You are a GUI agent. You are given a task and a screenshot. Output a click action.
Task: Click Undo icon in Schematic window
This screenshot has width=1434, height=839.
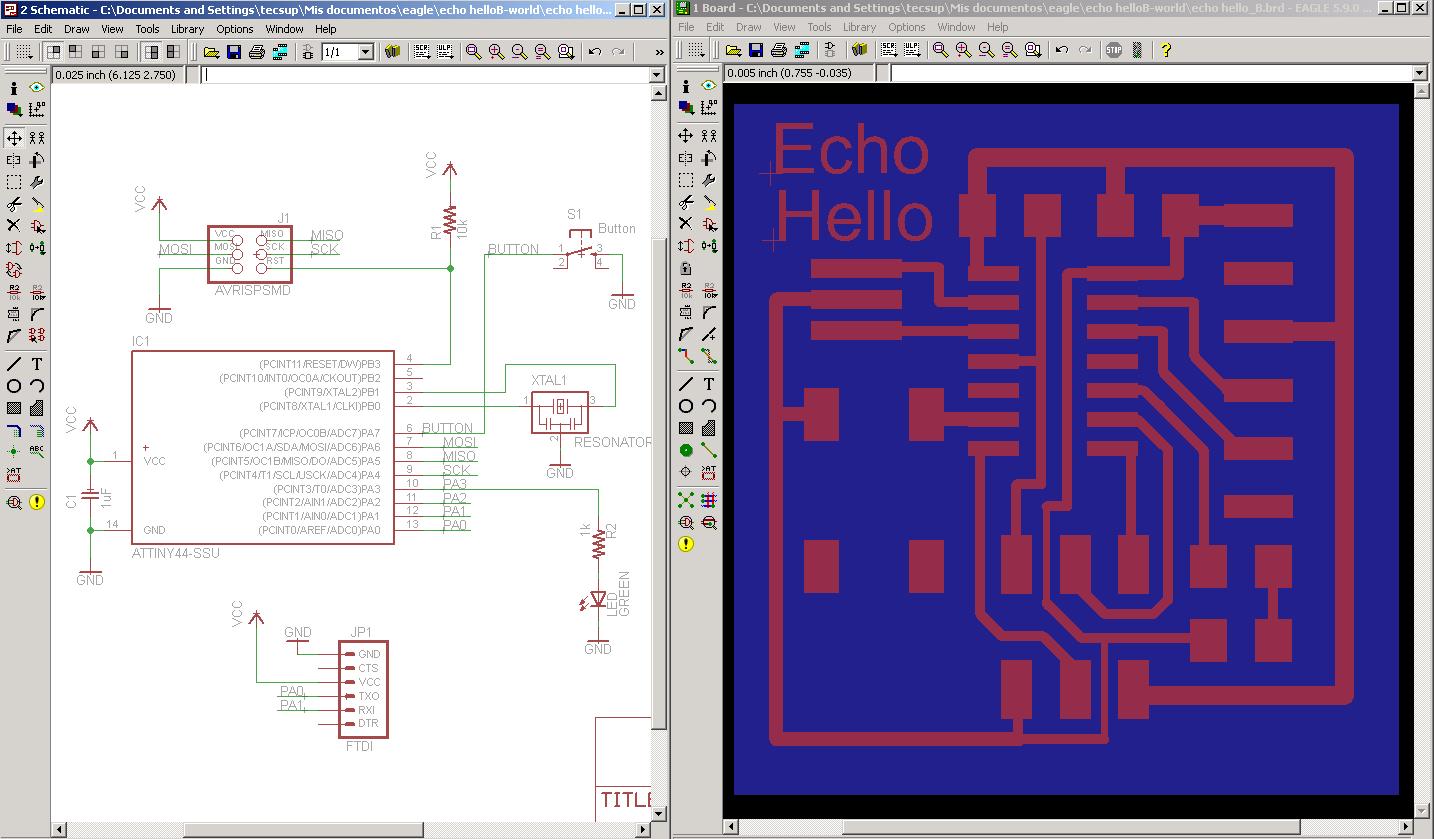tap(595, 52)
